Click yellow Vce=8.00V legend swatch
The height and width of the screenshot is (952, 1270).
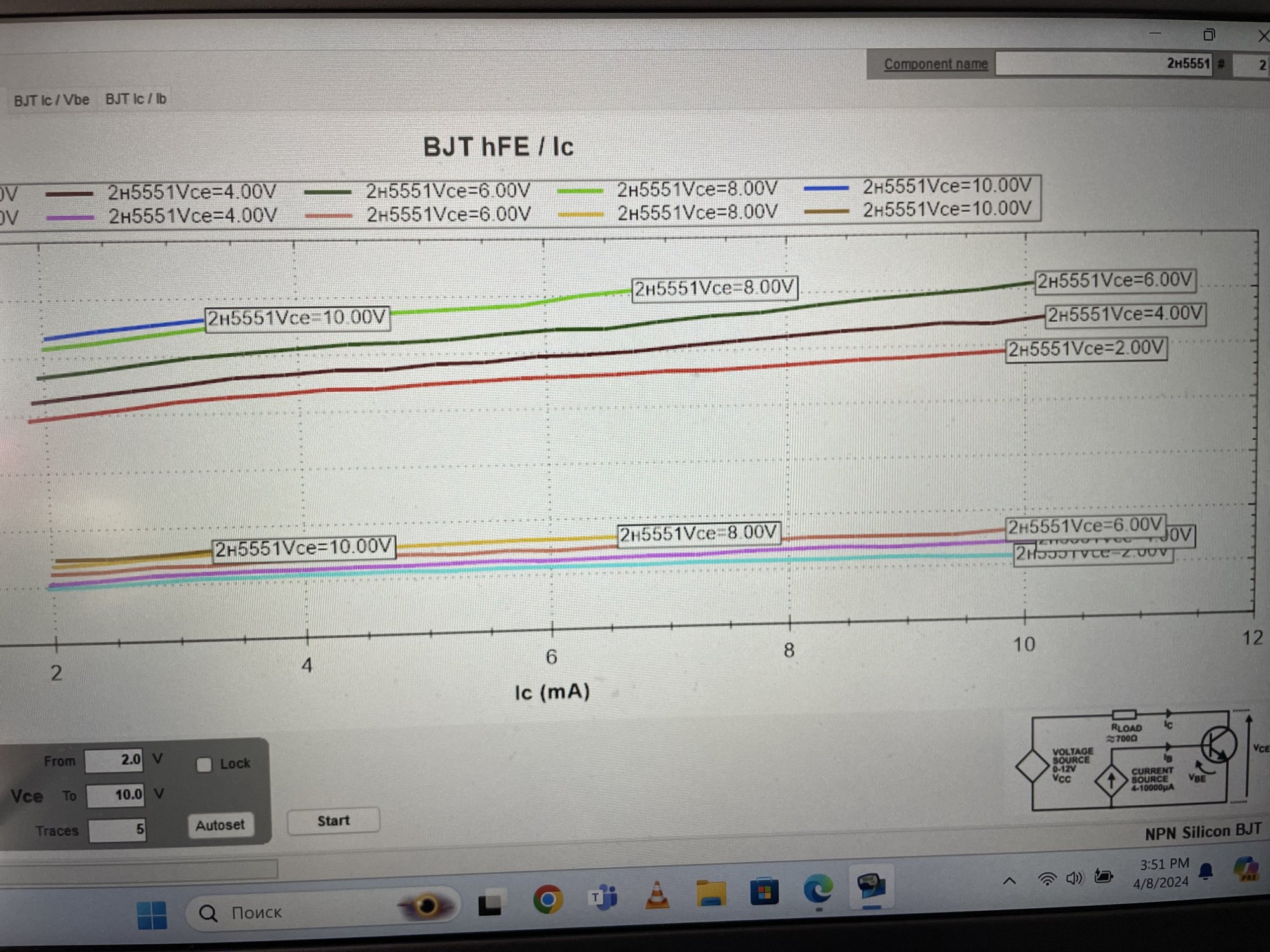pos(580,214)
